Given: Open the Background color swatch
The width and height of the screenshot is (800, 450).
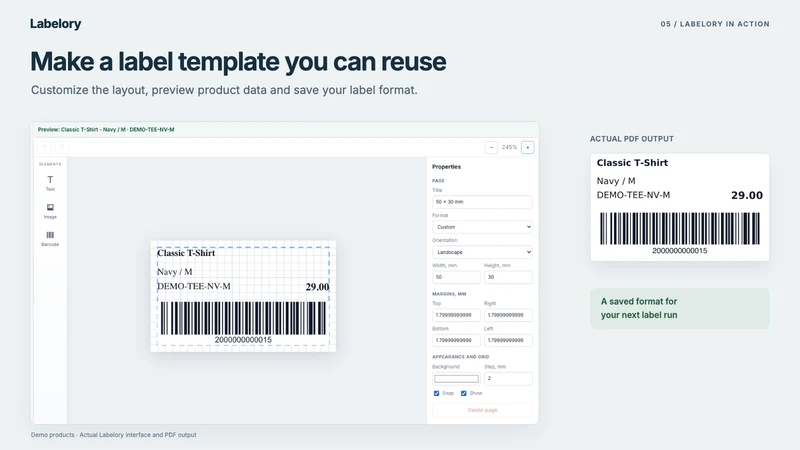Looking at the screenshot, I should click(456, 379).
